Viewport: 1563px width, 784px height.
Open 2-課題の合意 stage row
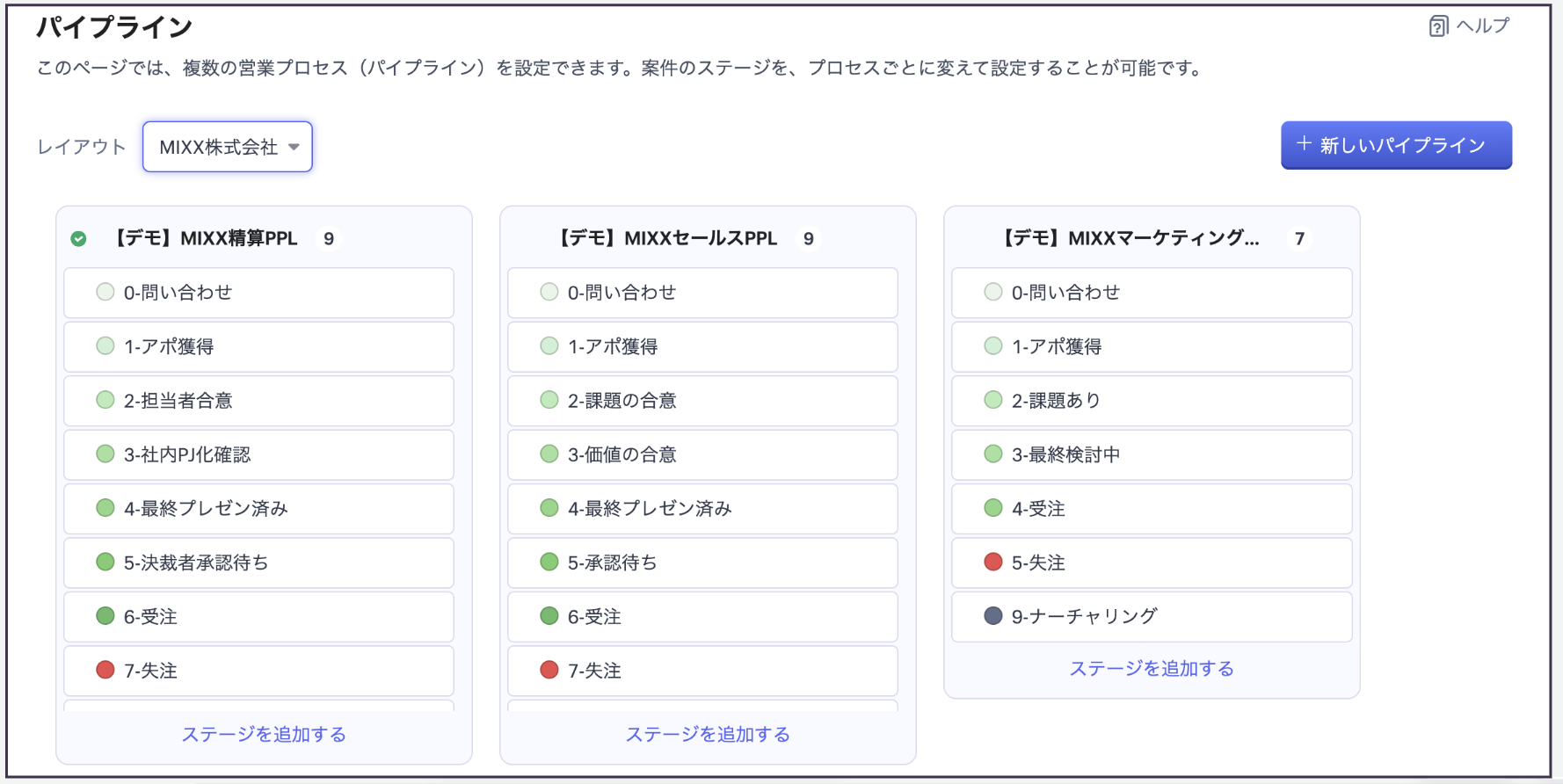[x=702, y=401]
